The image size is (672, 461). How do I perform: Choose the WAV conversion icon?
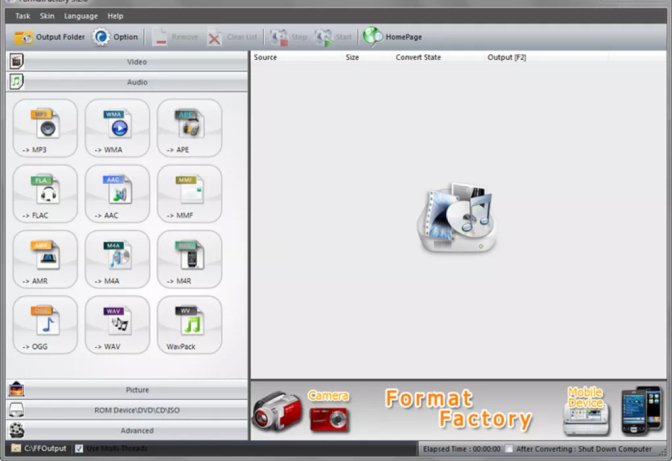[x=117, y=325]
